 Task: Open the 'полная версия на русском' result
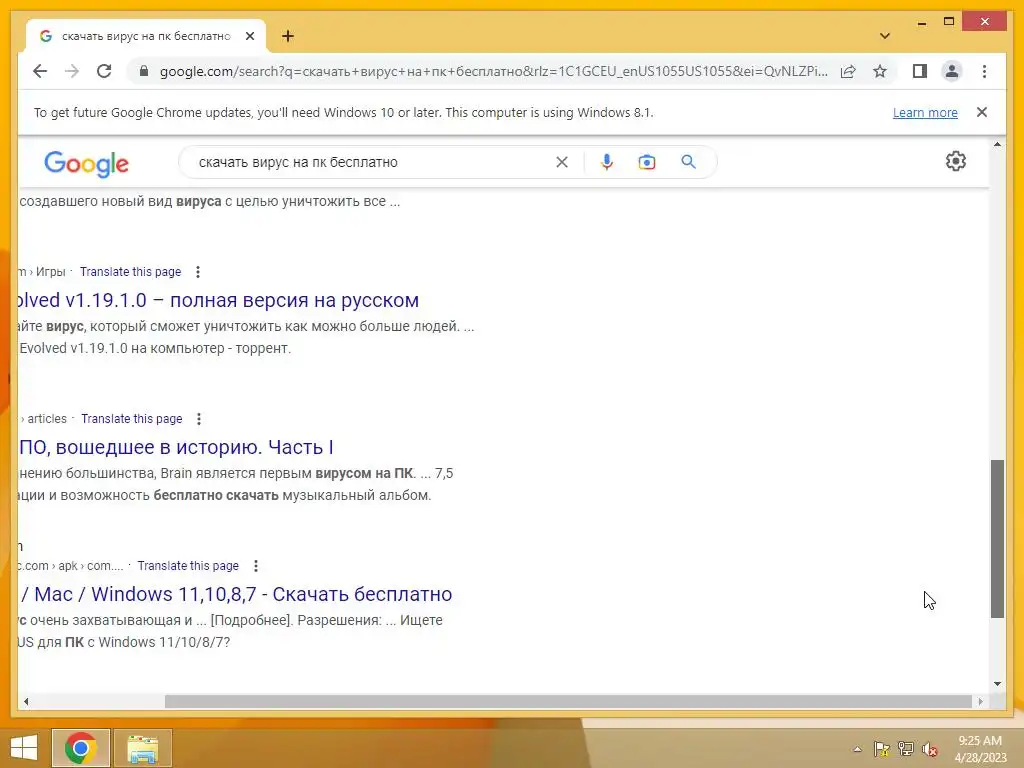(x=218, y=300)
